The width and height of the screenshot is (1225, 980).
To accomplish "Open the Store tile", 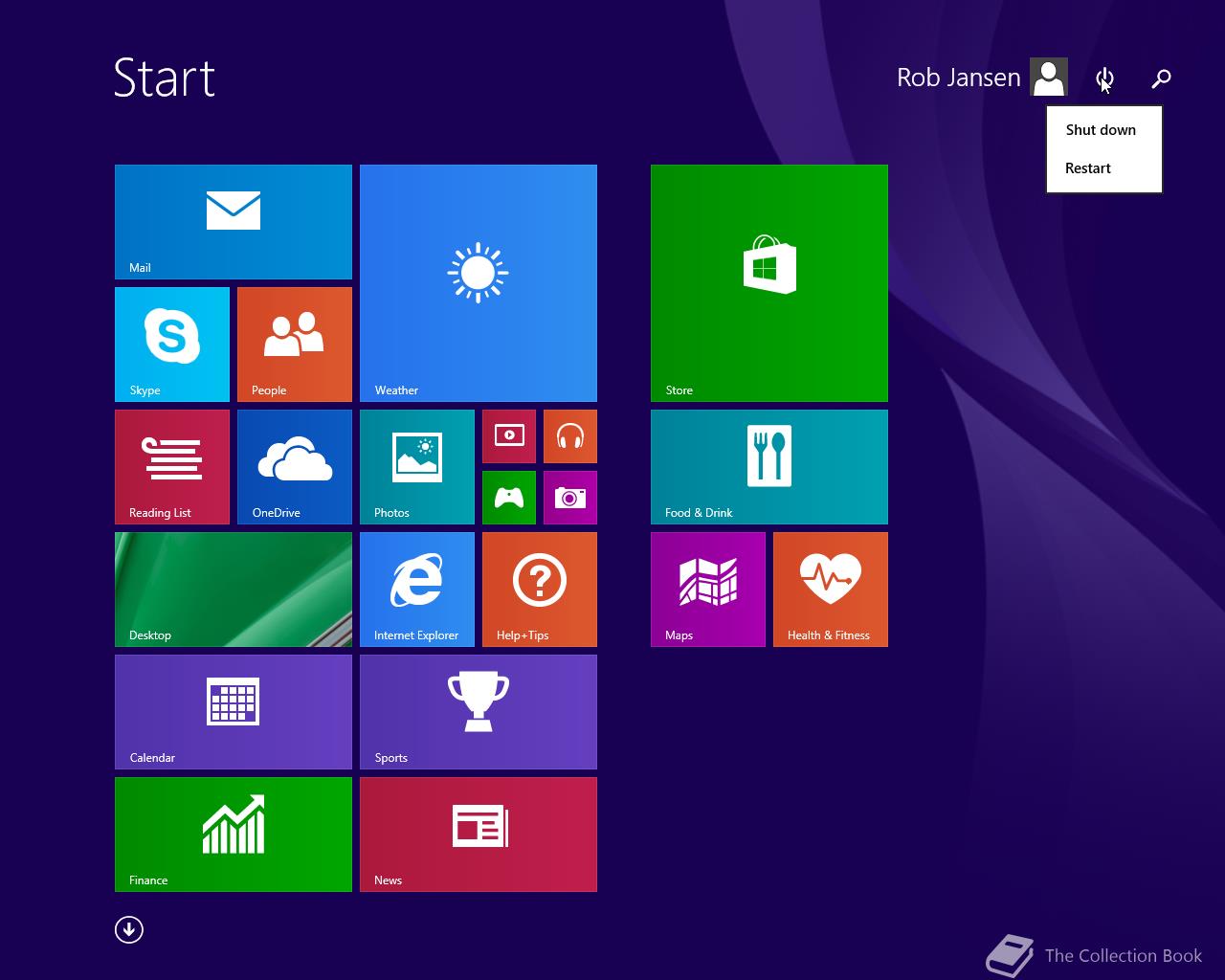I will click(769, 283).
